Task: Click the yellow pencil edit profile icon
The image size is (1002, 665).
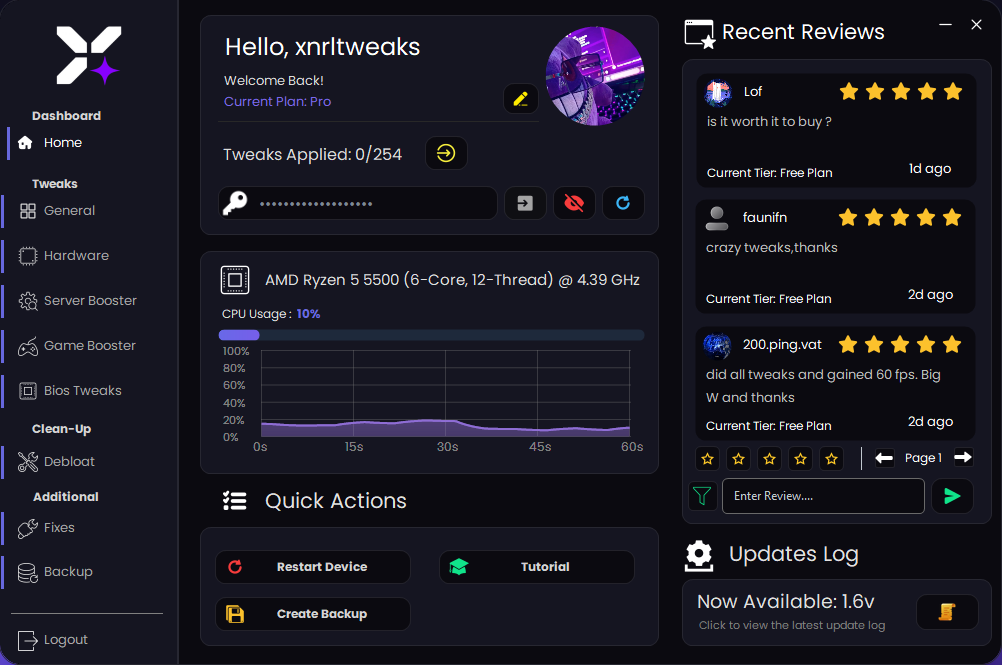Action: pyautogui.click(x=520, y=98)
